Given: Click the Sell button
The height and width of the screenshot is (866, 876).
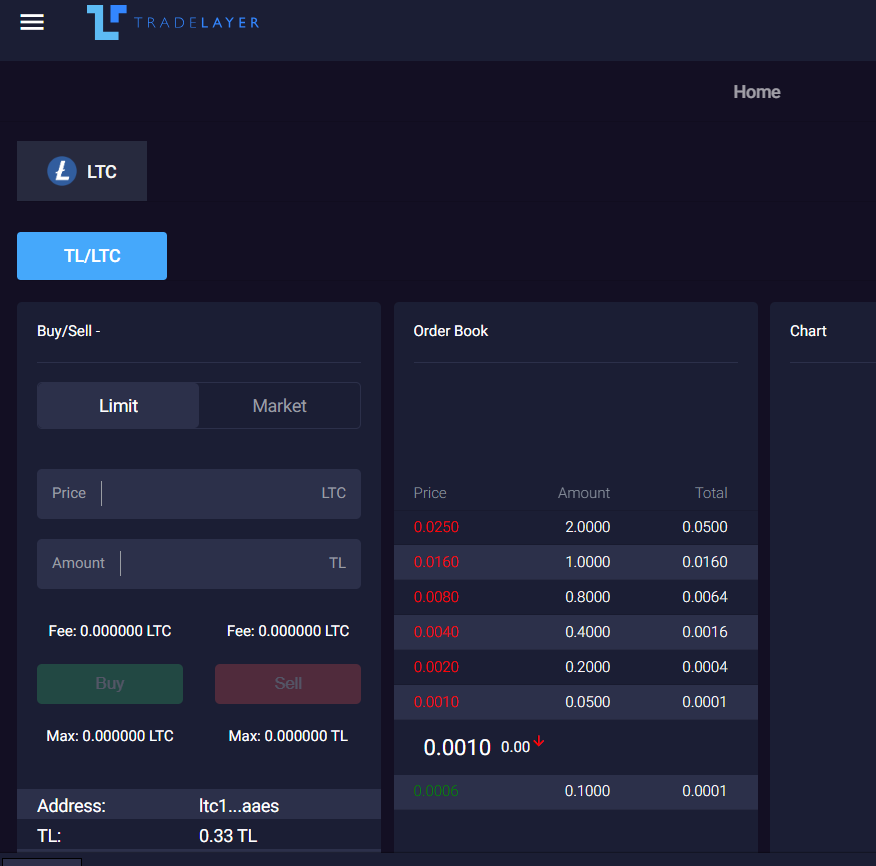Looking at the screenshot, I should [288, 684].
